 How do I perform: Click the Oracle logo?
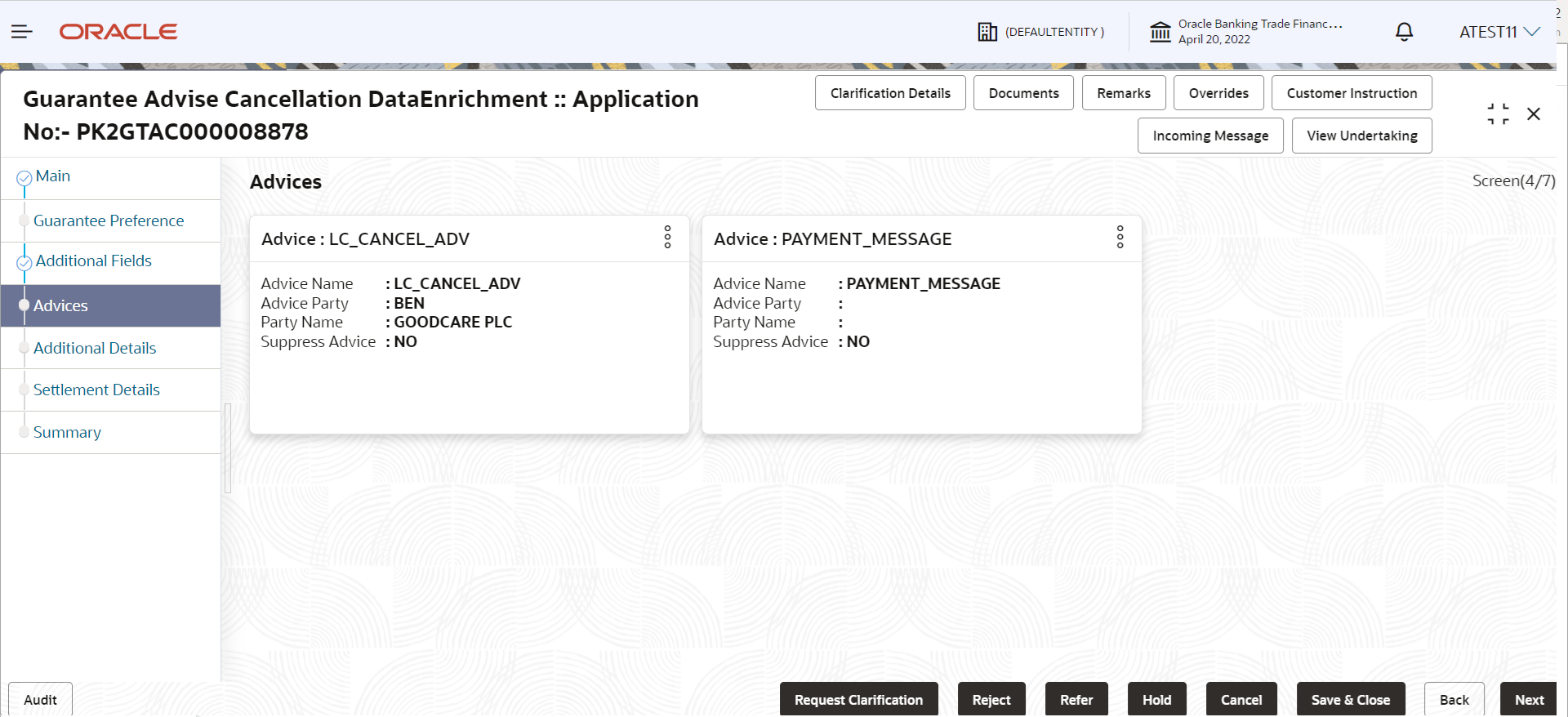[x=118, y=32]
